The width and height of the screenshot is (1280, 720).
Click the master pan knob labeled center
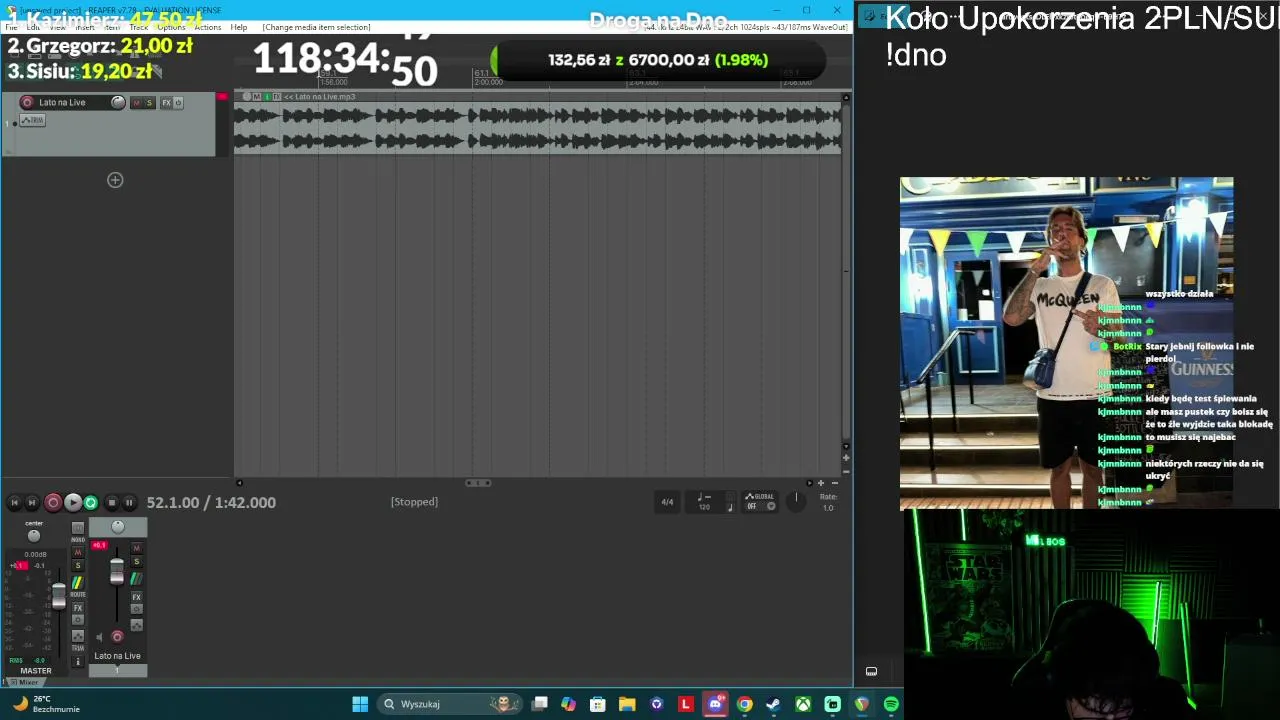[34, 536]
